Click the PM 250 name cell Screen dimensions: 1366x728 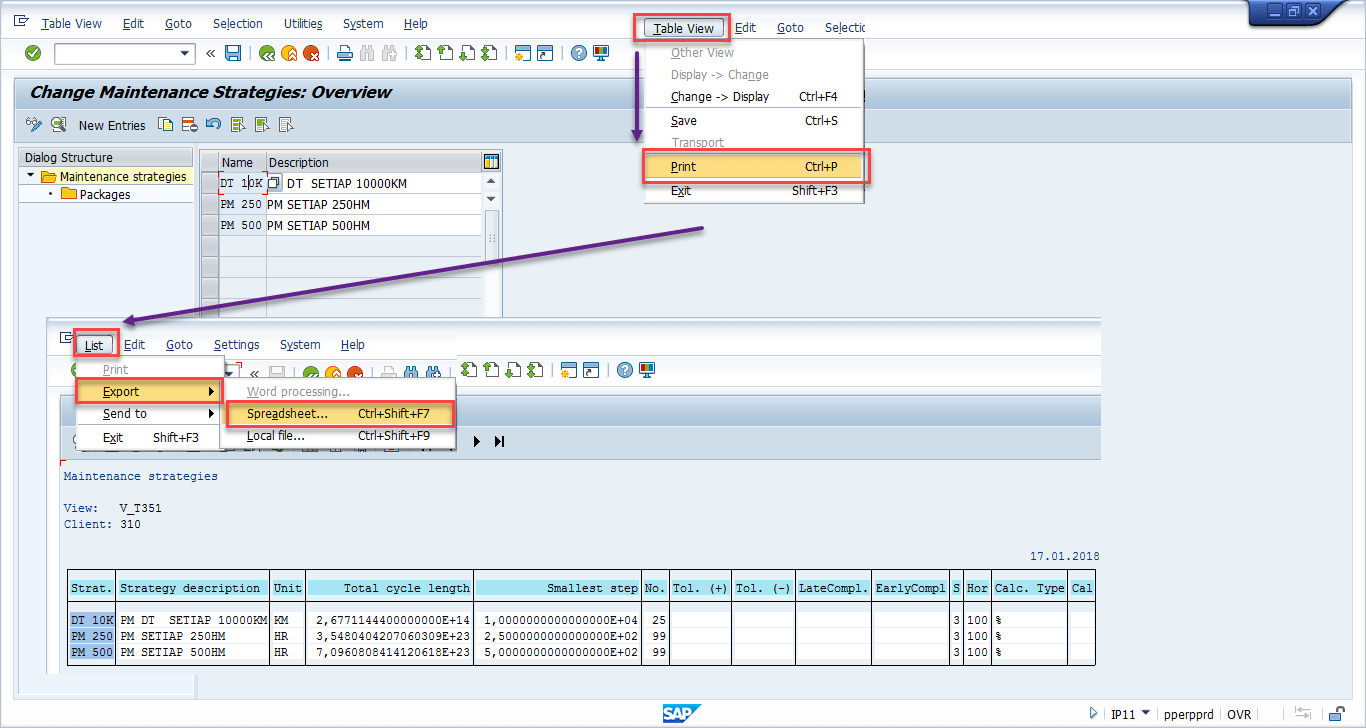[241, 205]
